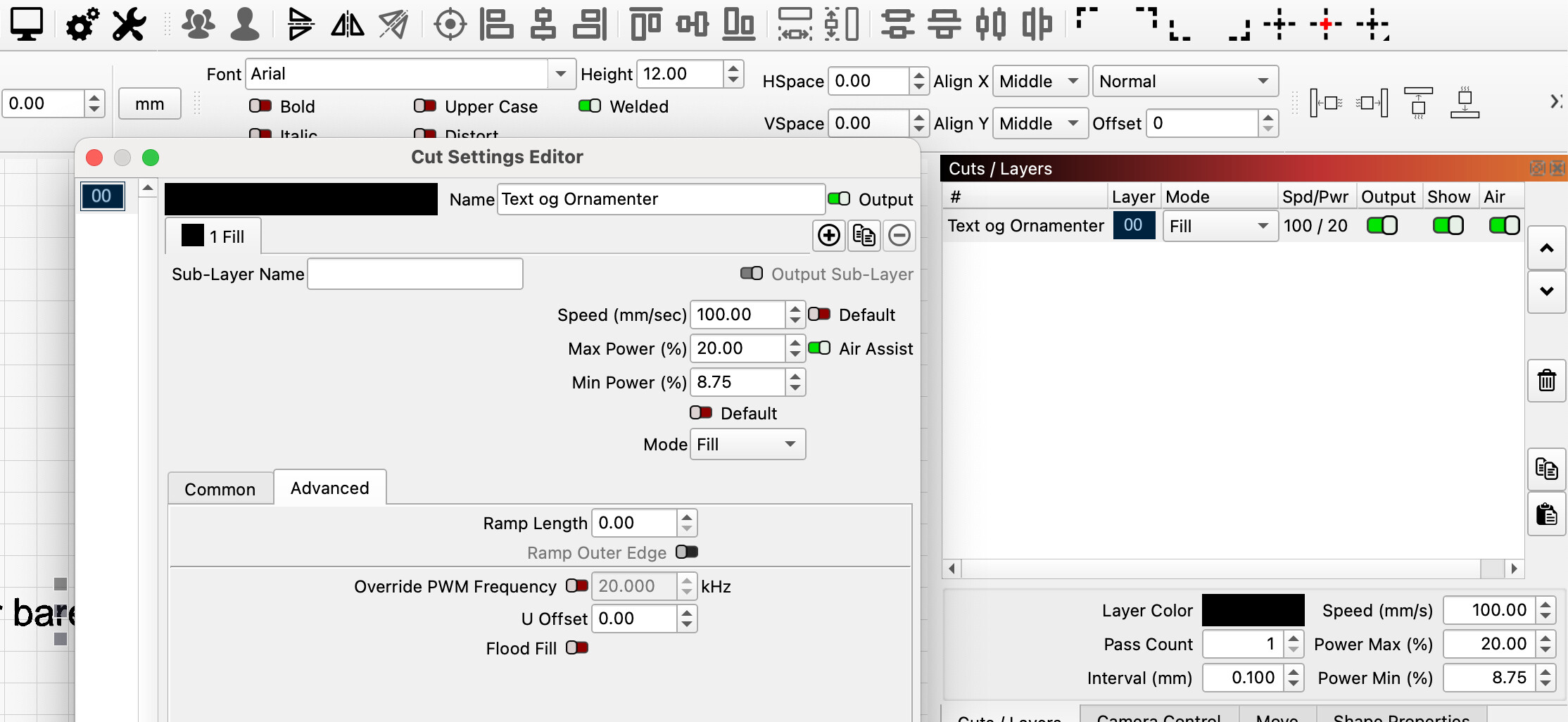Expand the Mode dropdown in editor
Viewport: 1568px width, 722px height.
click(x=747, y=444)
